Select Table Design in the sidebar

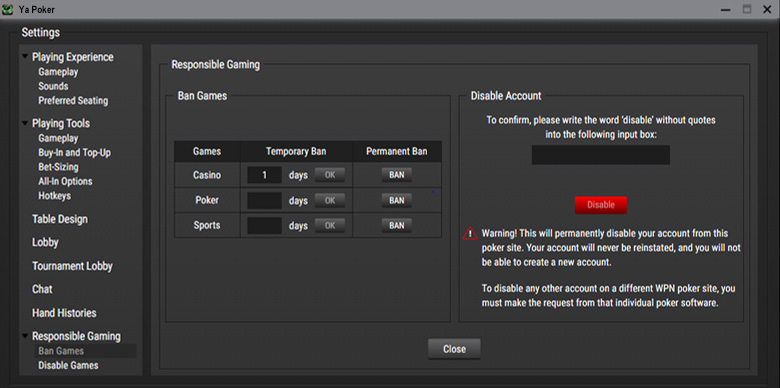coord(60,219)
